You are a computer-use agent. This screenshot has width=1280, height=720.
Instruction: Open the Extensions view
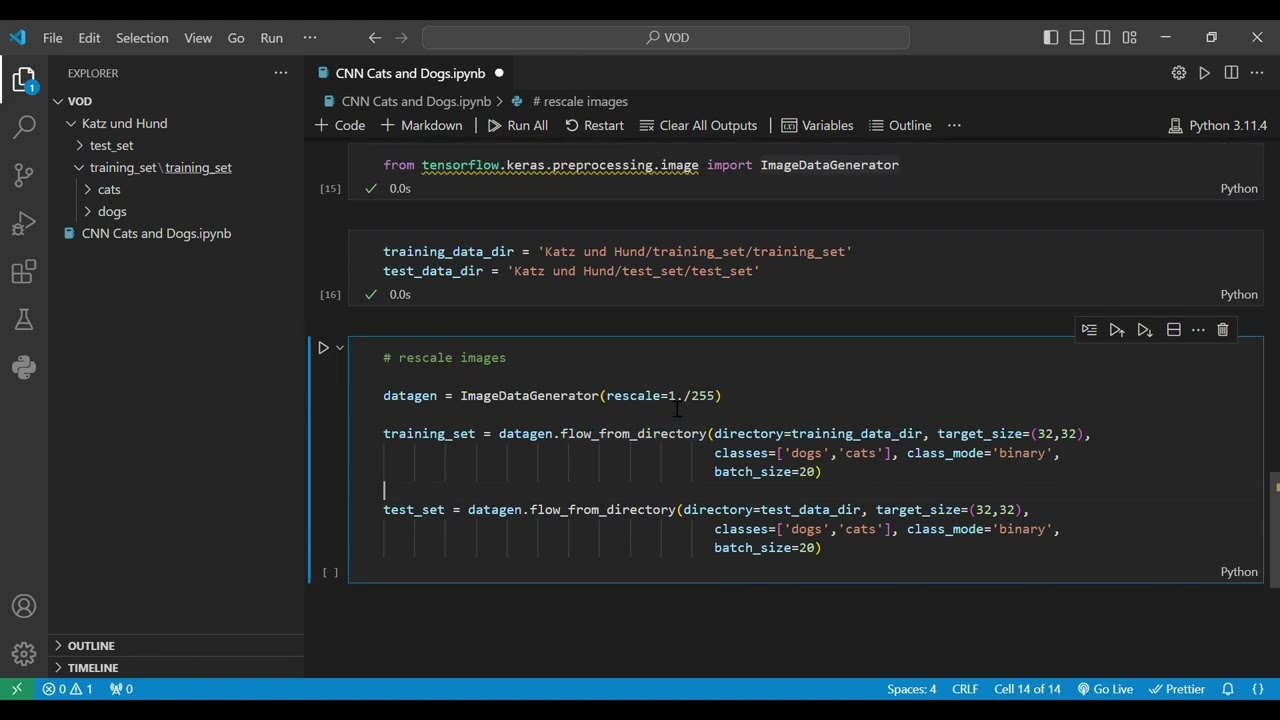[24, 272]
